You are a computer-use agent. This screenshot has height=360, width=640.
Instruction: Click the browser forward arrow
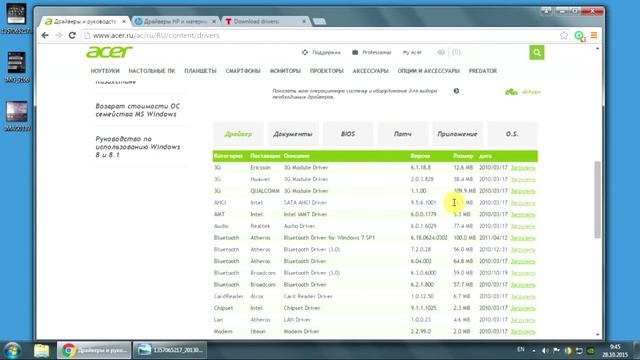pos(59,36)
